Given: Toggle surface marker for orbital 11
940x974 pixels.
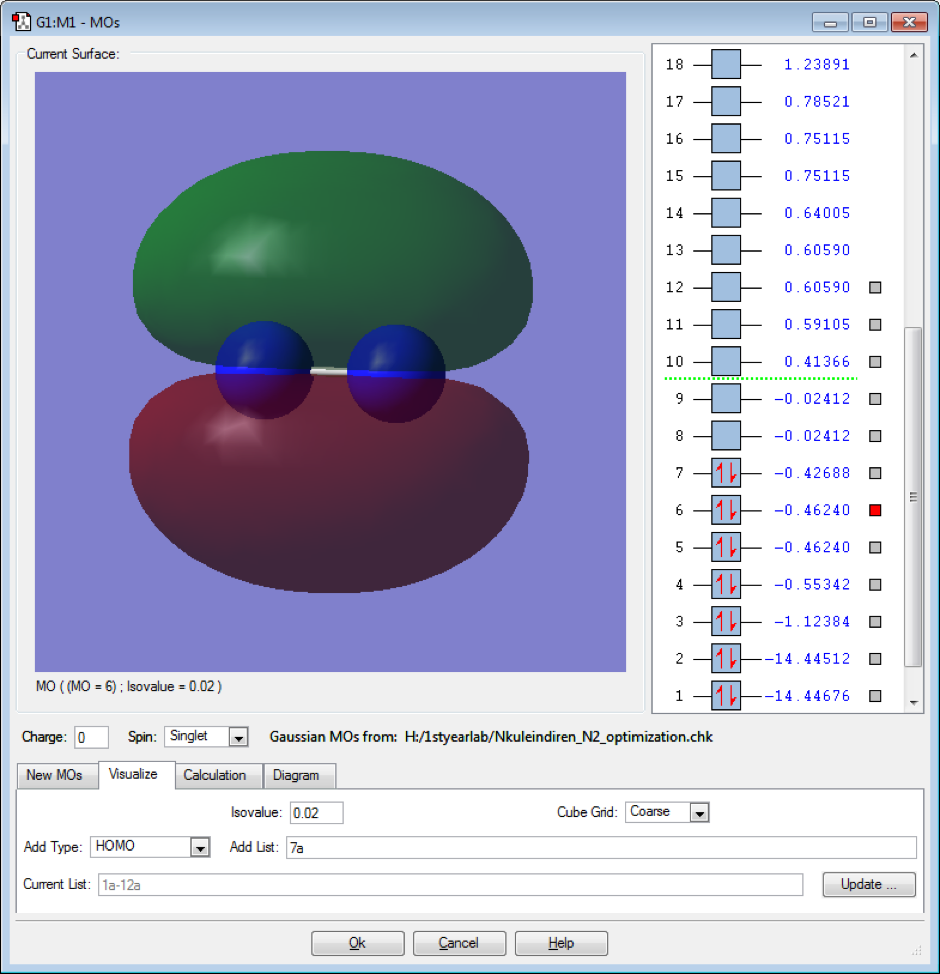Looking at the screenshot, I should [875, 324].
